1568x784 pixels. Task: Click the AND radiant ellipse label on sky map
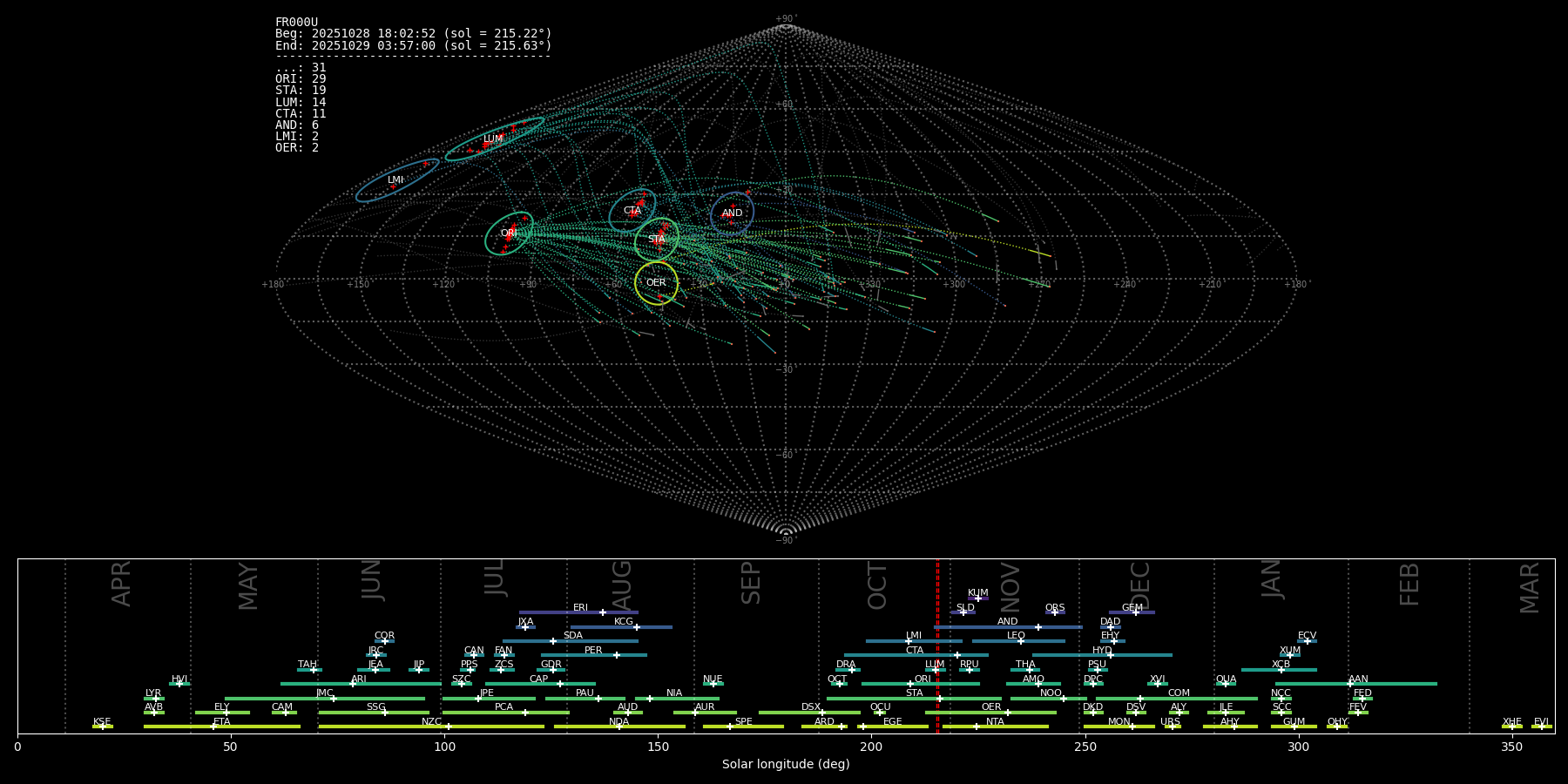point(733,213)
